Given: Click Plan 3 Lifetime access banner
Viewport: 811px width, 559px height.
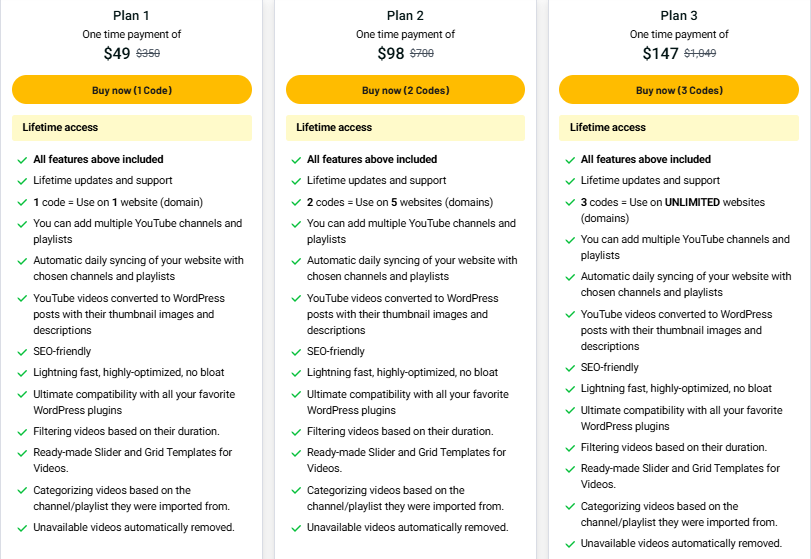Looking at the screenshot, I should pos(679,128).
